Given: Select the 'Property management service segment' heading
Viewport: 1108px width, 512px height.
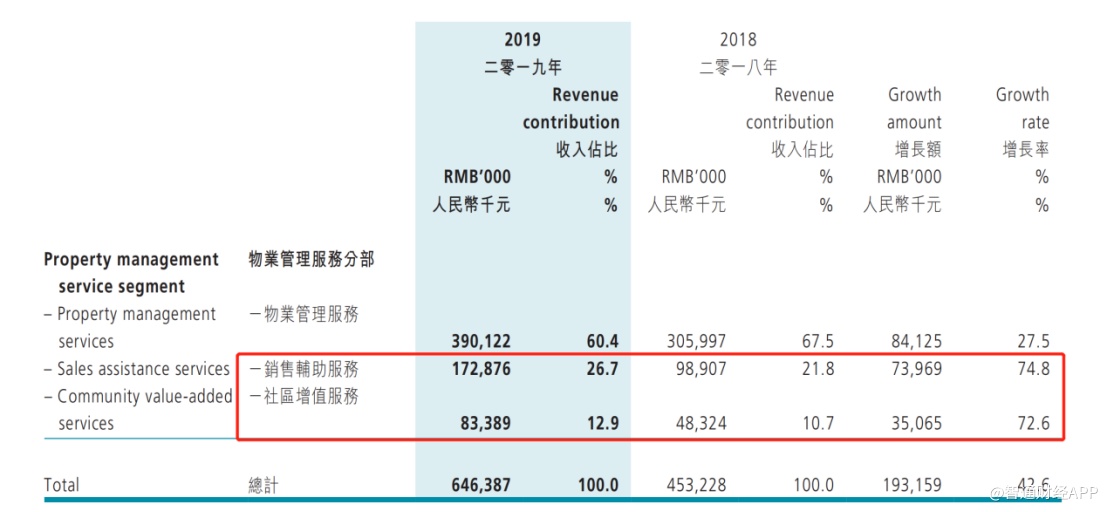Looking at the screenshot, I should point(131,272).
